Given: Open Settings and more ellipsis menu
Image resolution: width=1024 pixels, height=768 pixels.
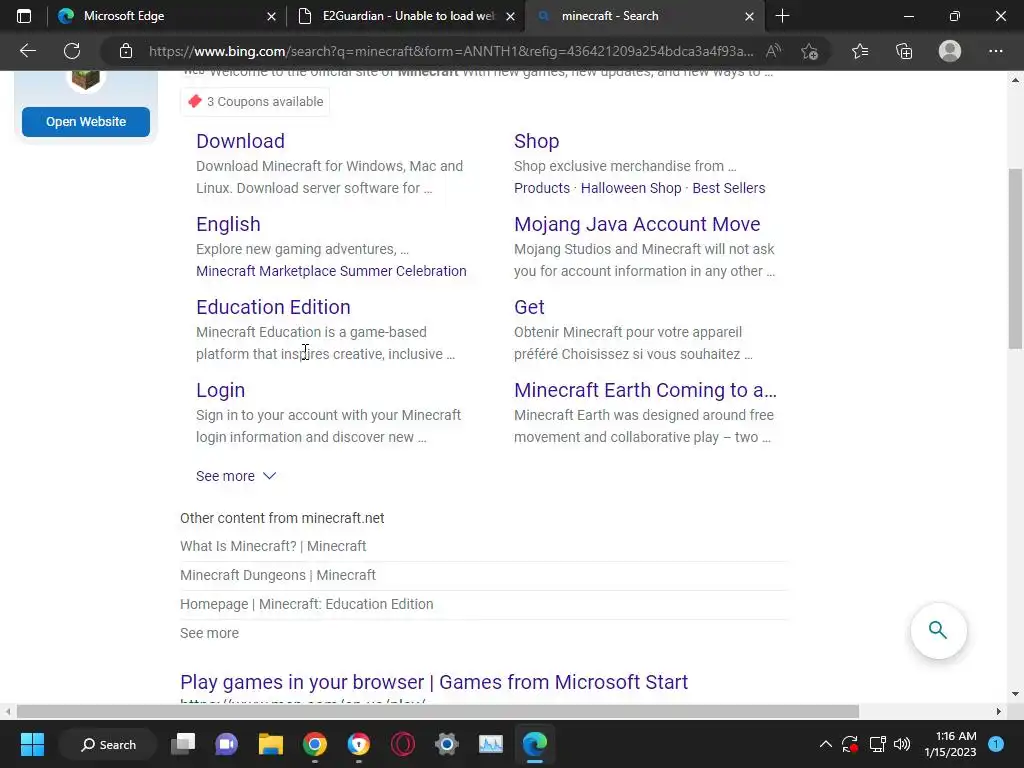Looking at the screenshot, I should point(995,51).
